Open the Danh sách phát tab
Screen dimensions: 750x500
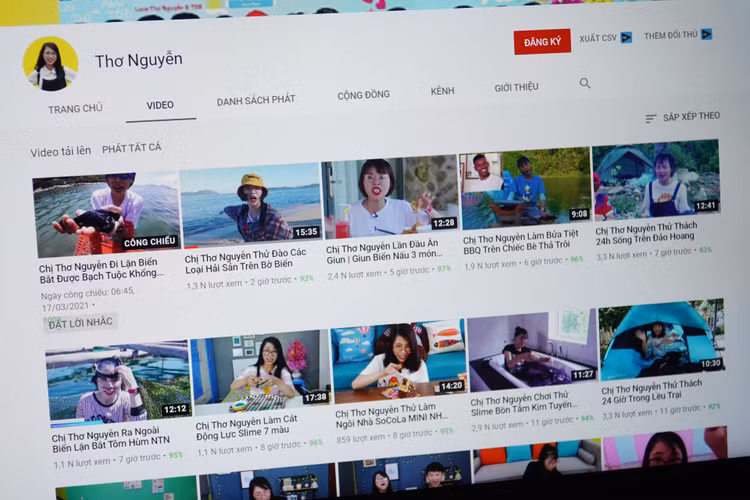(x=256, y=100)
